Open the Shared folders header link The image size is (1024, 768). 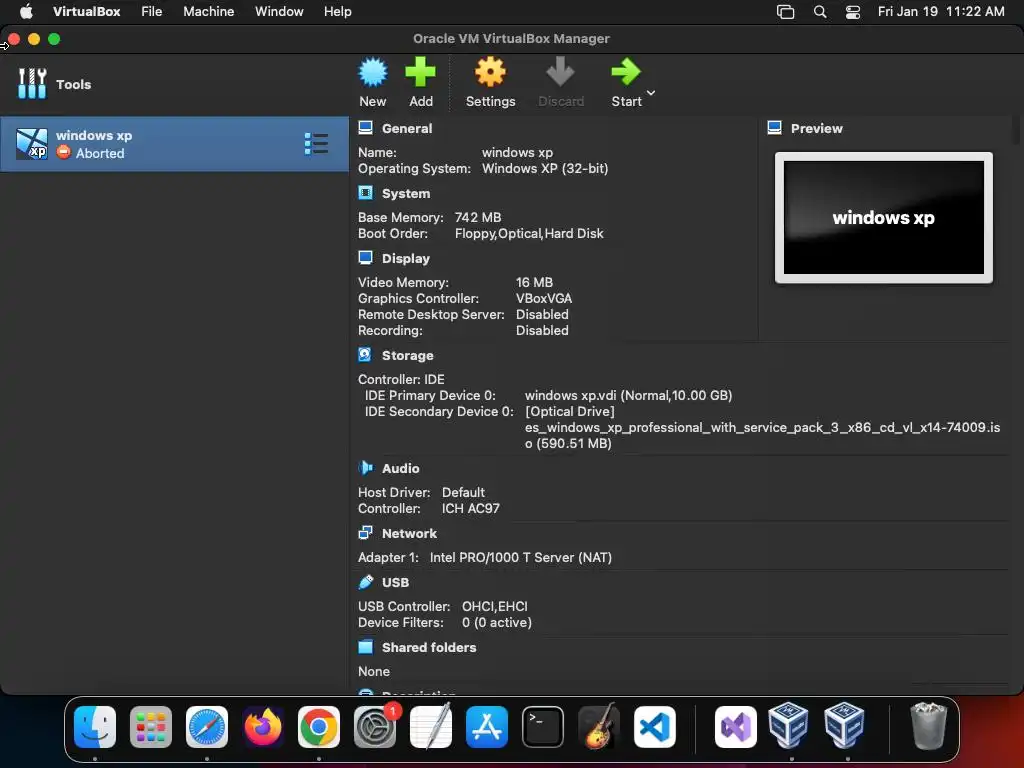[x=429, y=647]
